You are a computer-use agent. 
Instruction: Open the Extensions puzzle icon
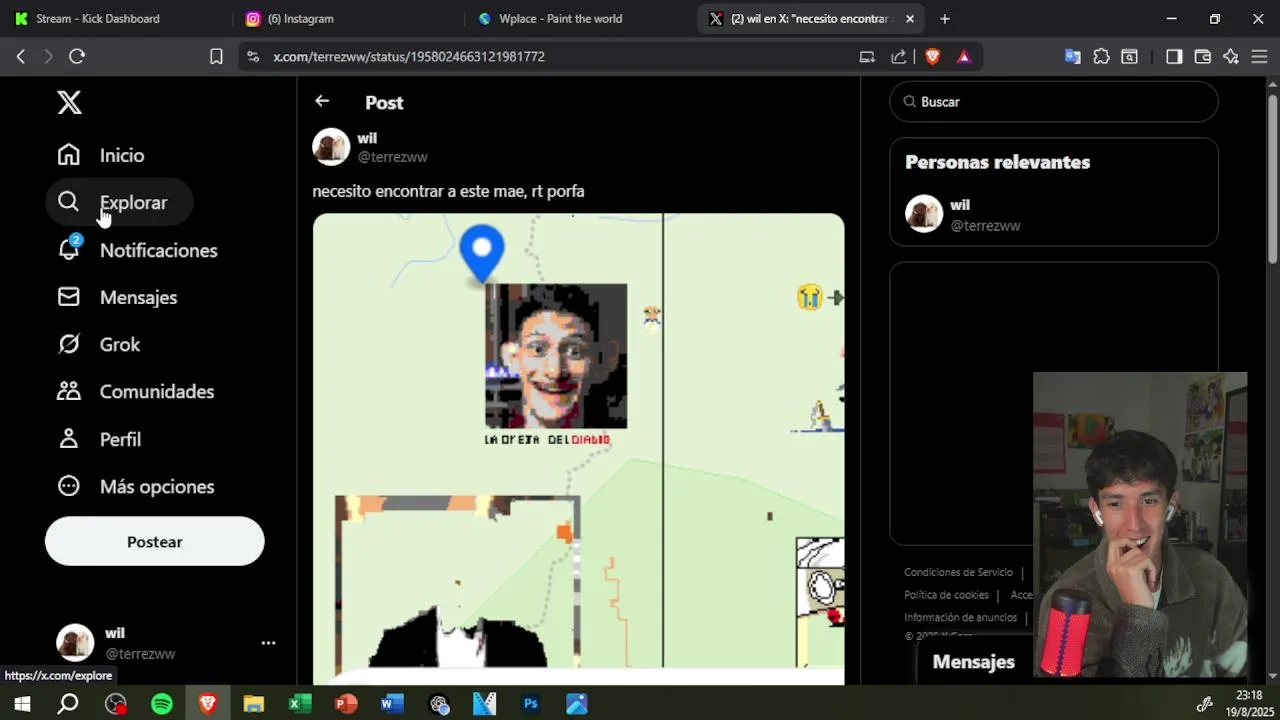point(1101,57)
